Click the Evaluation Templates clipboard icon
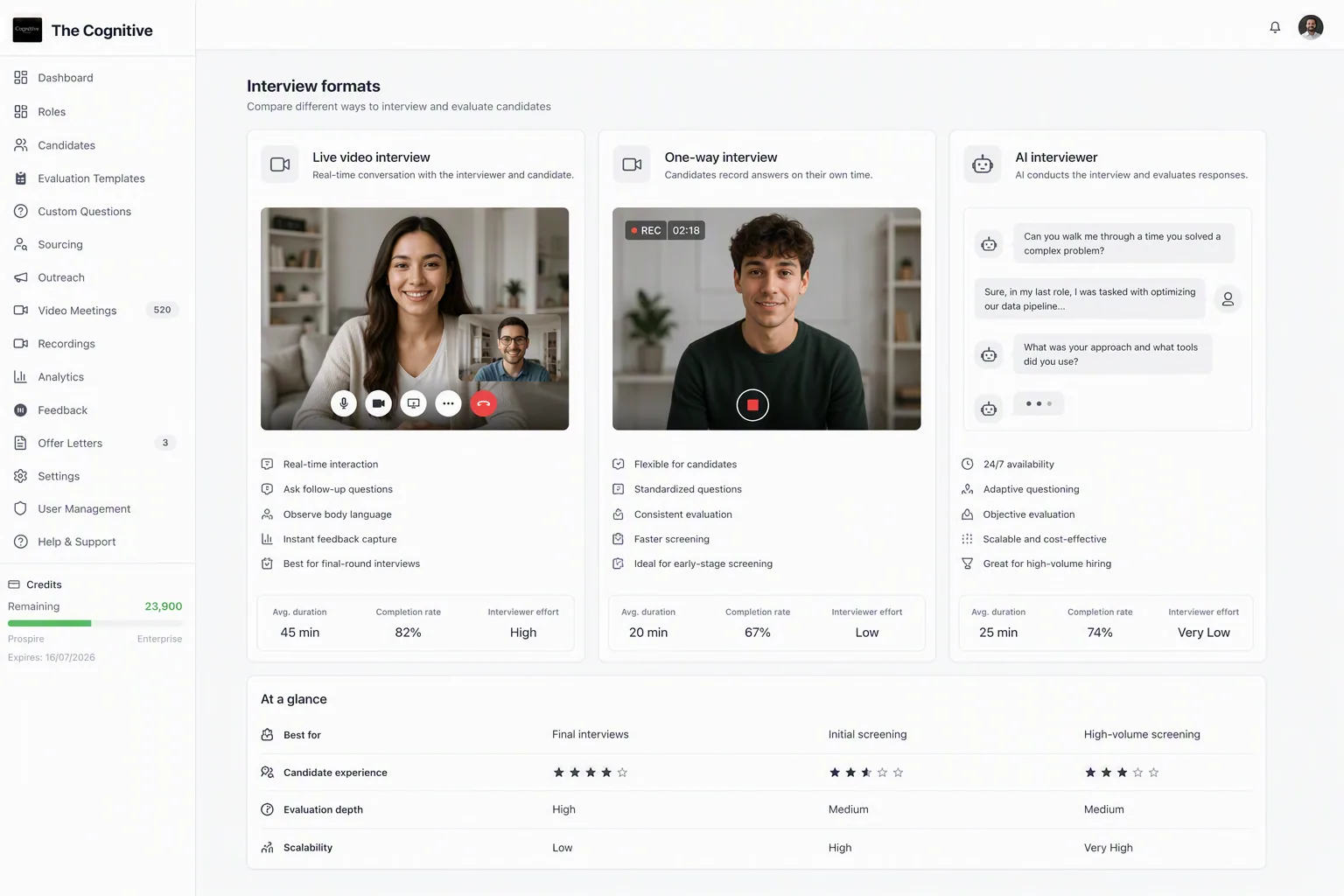Screen dimensions: 1344x896 21,178
